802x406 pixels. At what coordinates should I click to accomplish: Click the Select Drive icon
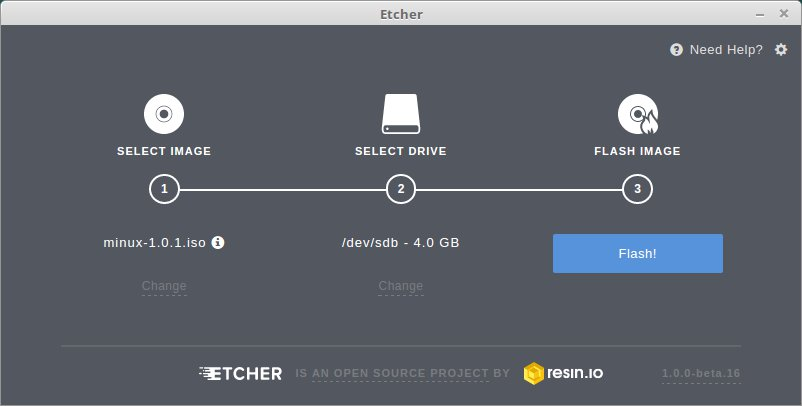click(400, 114)
